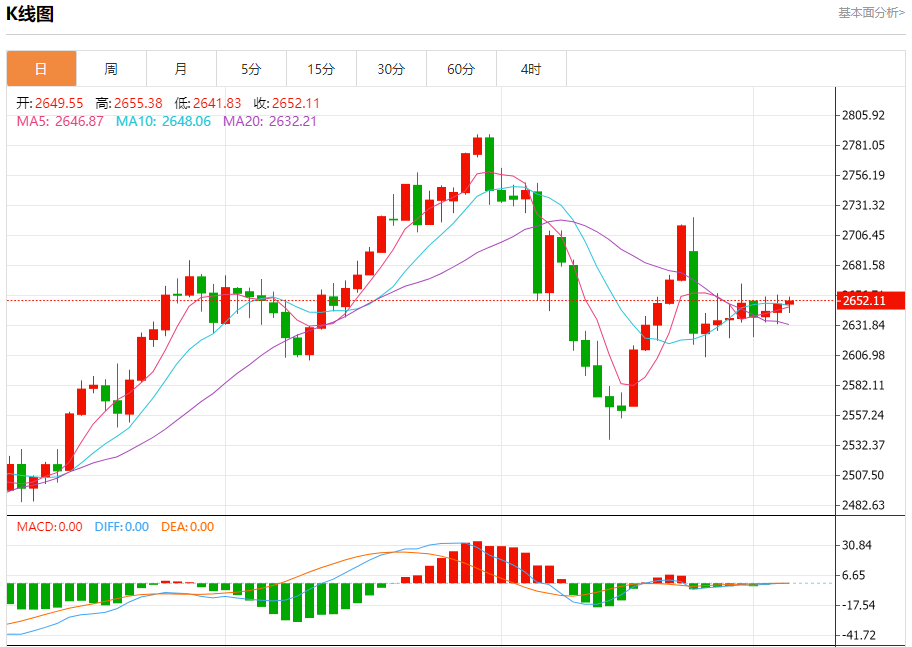Switch to the 周 weekly tab

point(111,69)
